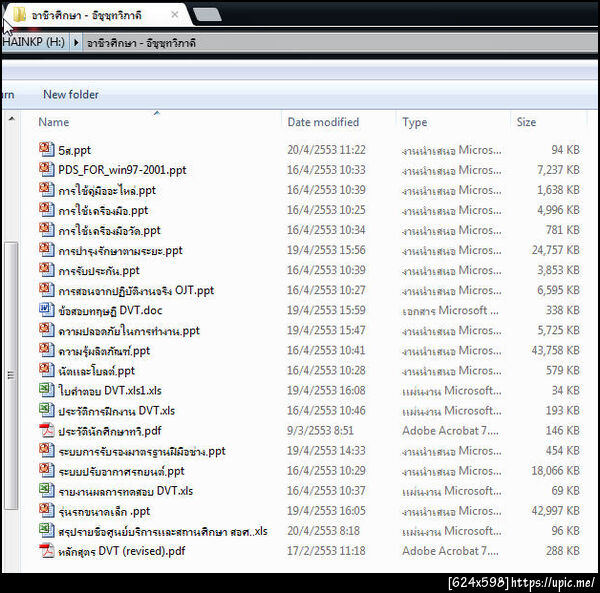Sort files by Size column
The image size is (600, 593).
coord(527,122)
